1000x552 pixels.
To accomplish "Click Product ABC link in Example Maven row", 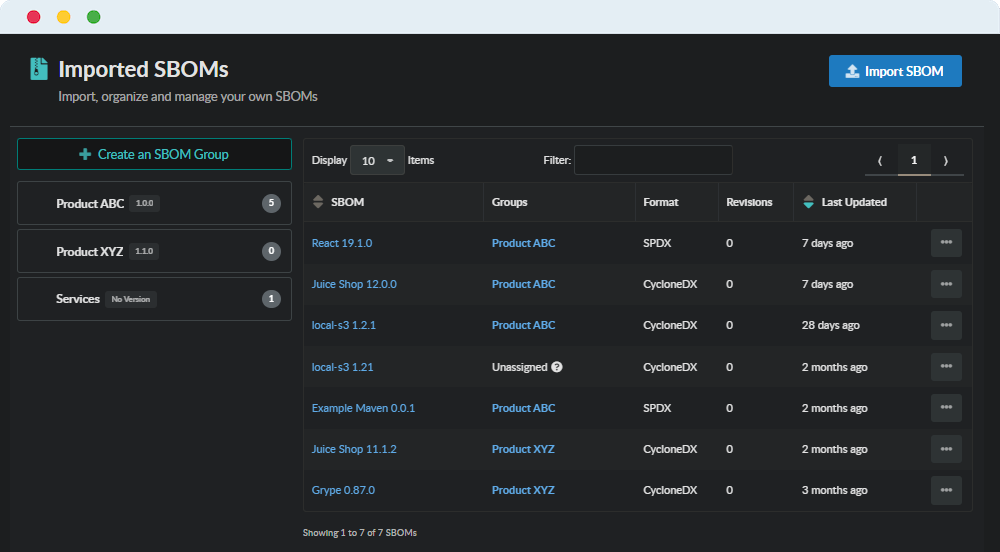I will tap(524, 408).
